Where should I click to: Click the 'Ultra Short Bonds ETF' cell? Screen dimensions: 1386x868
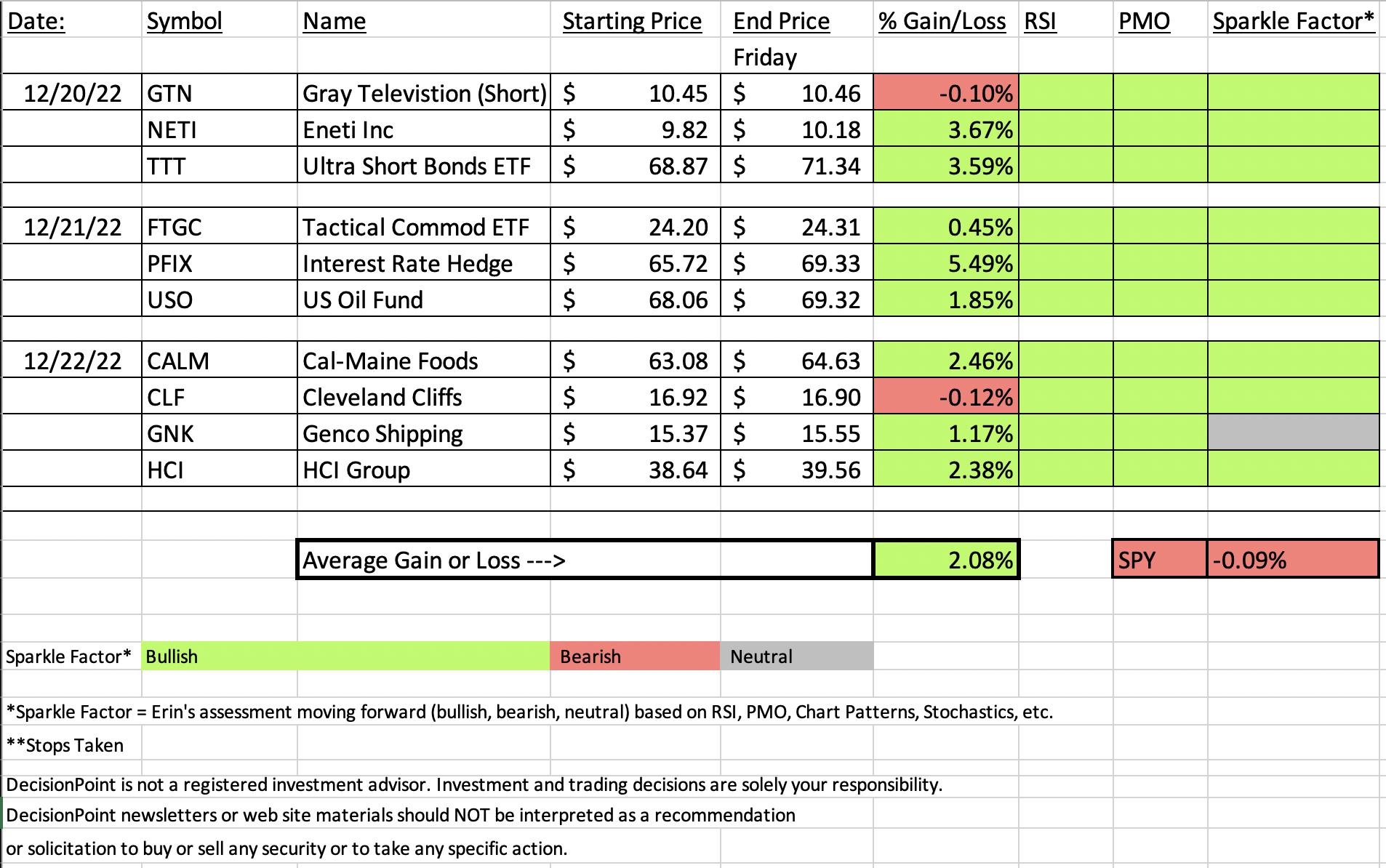pyautogui.click(x=423, y=166)
